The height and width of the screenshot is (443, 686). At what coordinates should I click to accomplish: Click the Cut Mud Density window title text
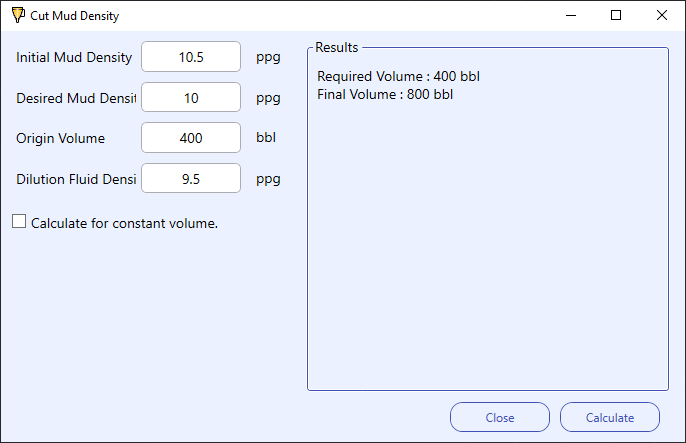pyautogui.click(x=74, y=16)
